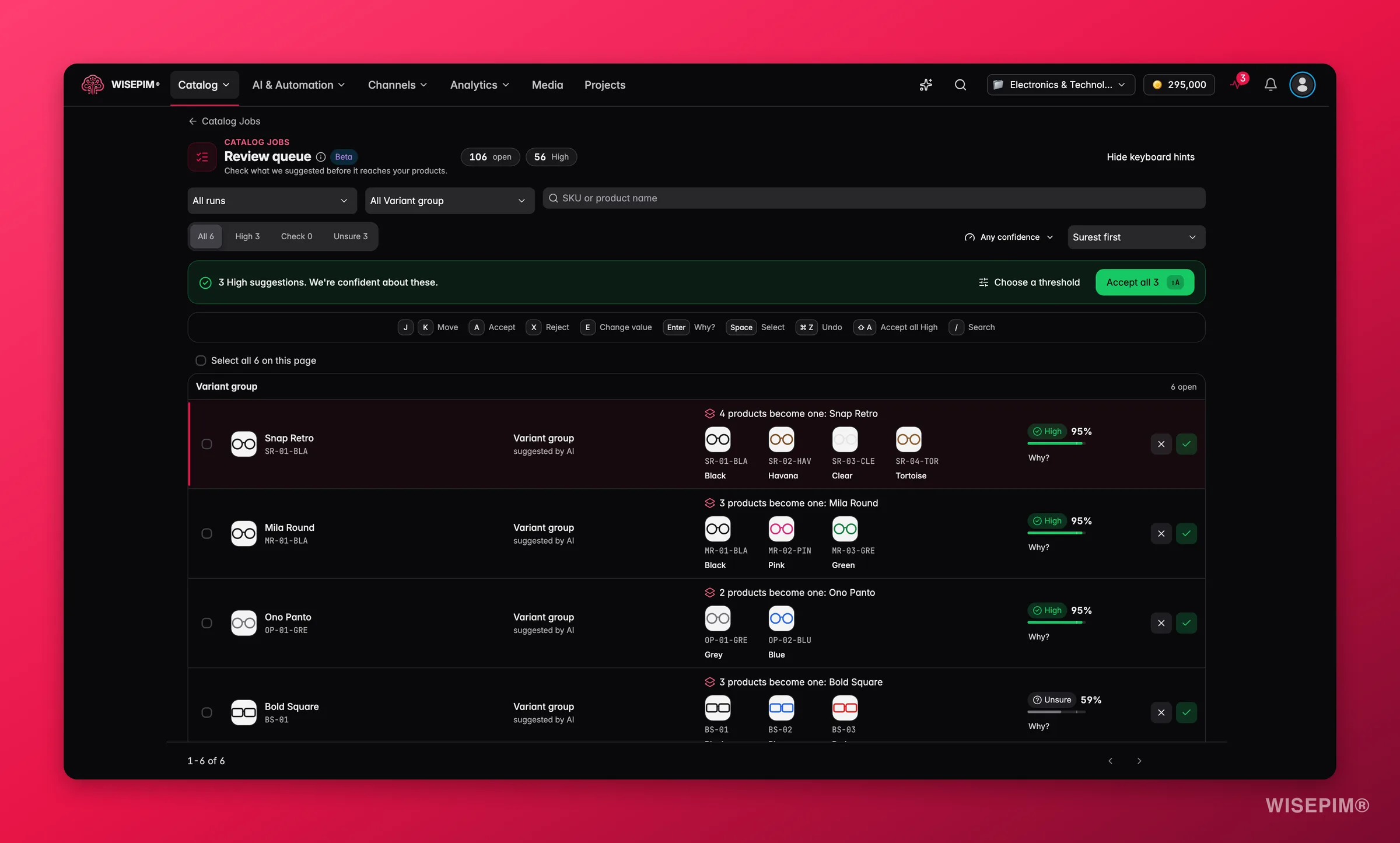This screenshot has height=843, width=1400.
Task: Click the Snap Retro 95% confidence bar
Action: pyautogui.click(x=1056, y=443)
